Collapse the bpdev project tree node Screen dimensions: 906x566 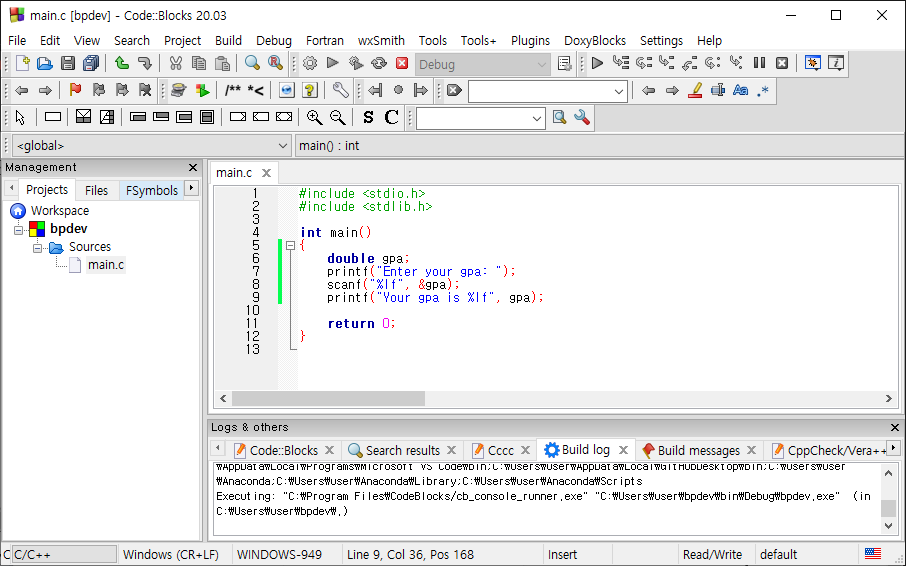pyautogui.click(x=18, y=230)
